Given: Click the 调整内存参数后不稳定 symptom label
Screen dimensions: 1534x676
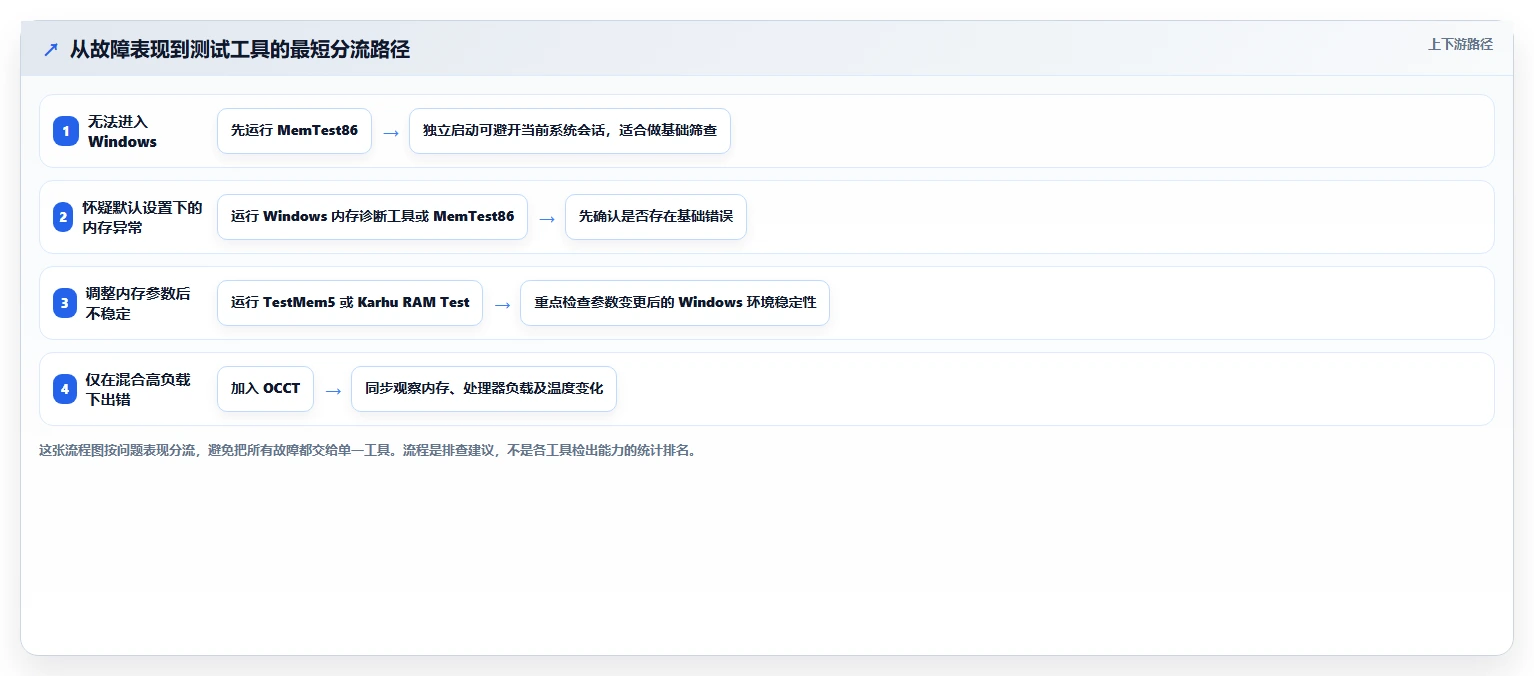Looking at the screenshot, I should pos(137,303).
